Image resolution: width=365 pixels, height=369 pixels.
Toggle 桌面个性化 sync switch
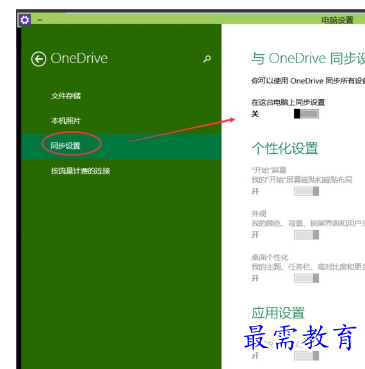(306, 278)
